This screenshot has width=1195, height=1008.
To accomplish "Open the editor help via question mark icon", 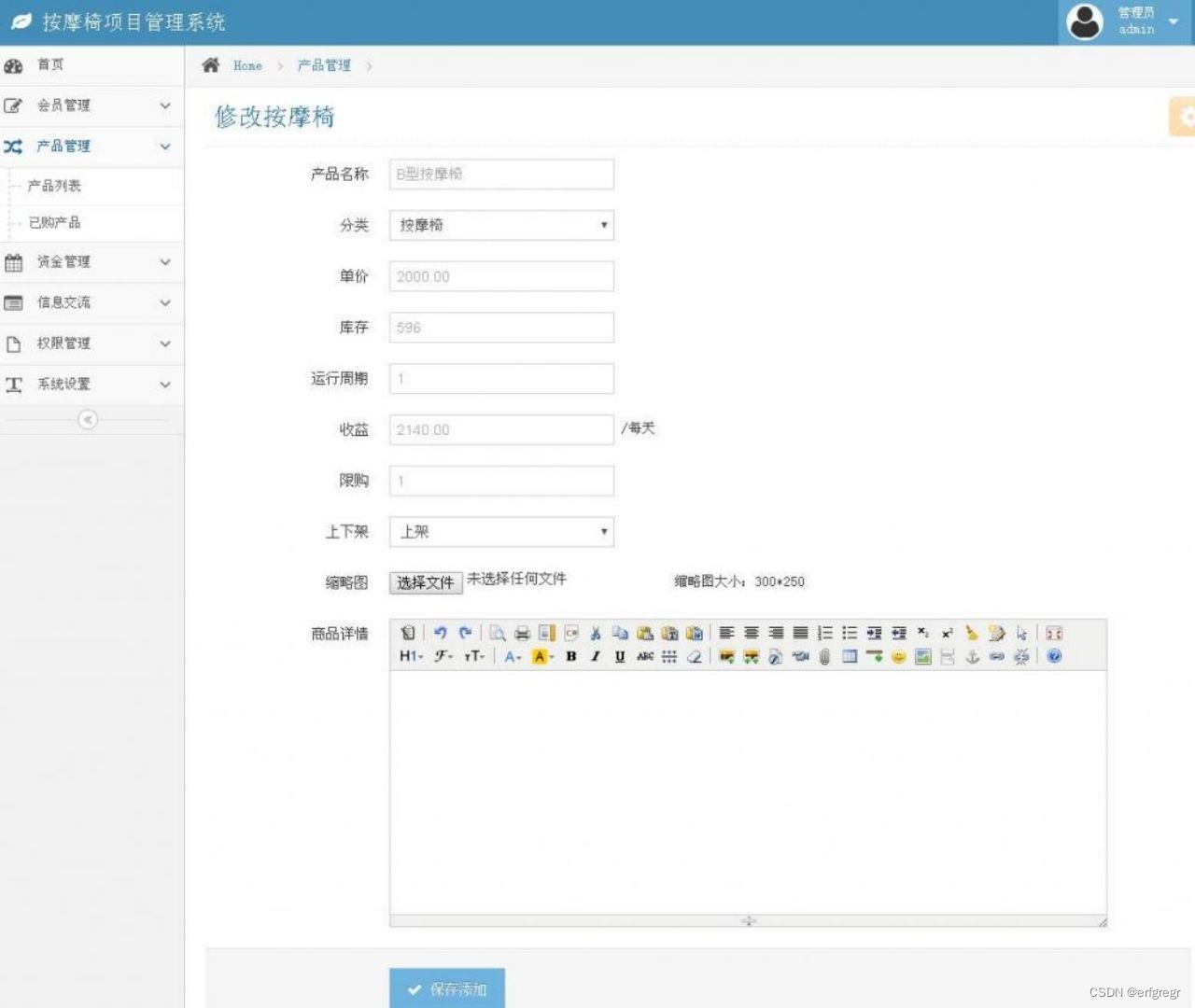I will click(x=1053, y=656).
